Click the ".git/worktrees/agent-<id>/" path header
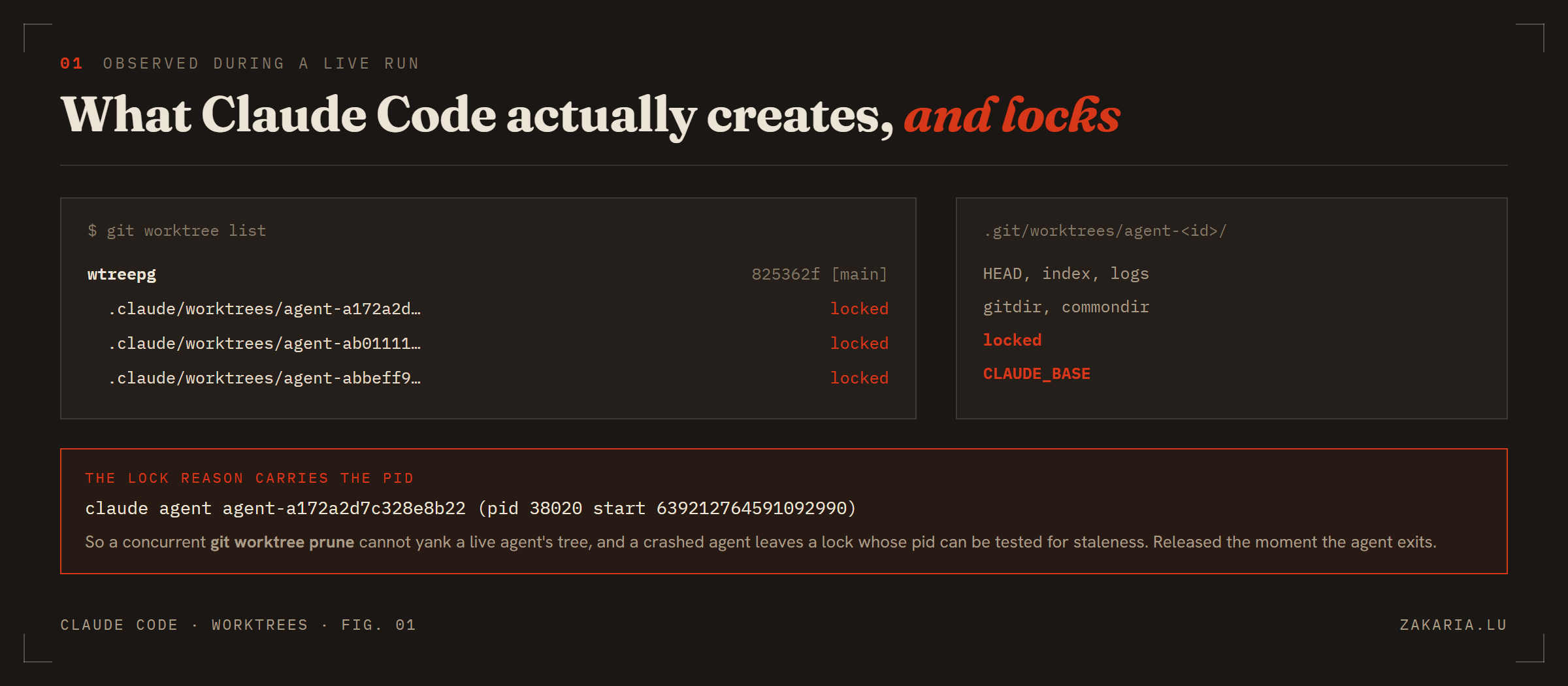Viewport: 1568px width, 686px height. coord(1105,231)
